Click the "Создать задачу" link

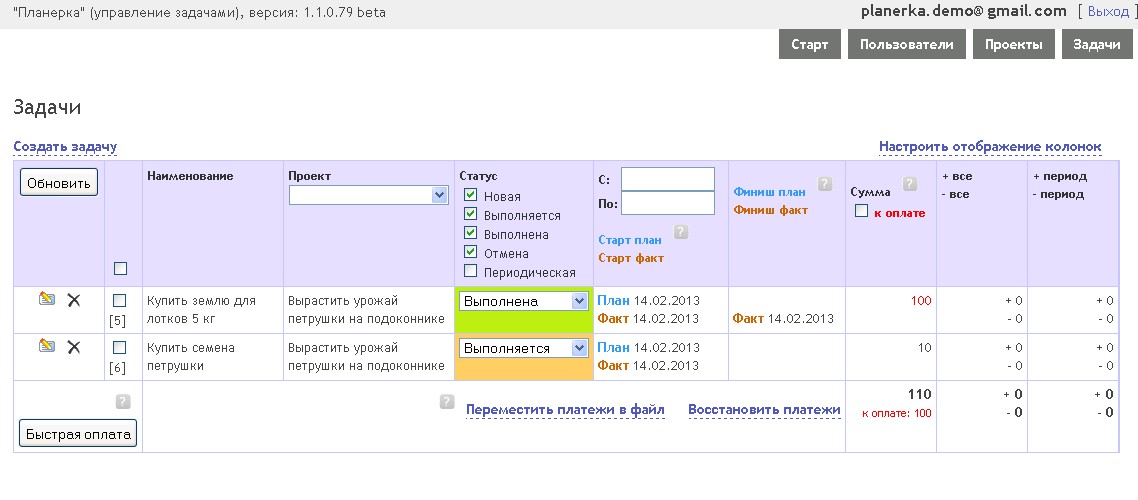point(65,147)
